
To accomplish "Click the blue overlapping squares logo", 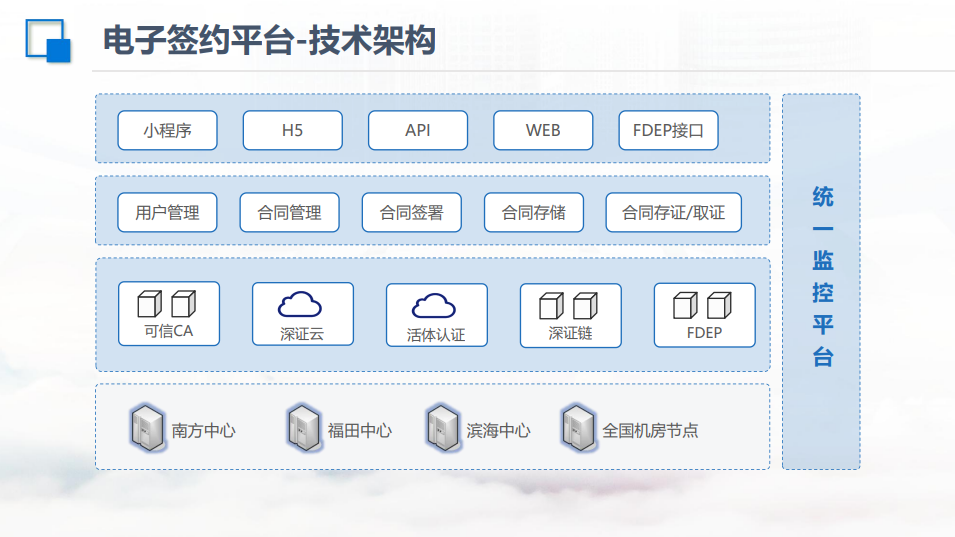I will click(48, 41).
